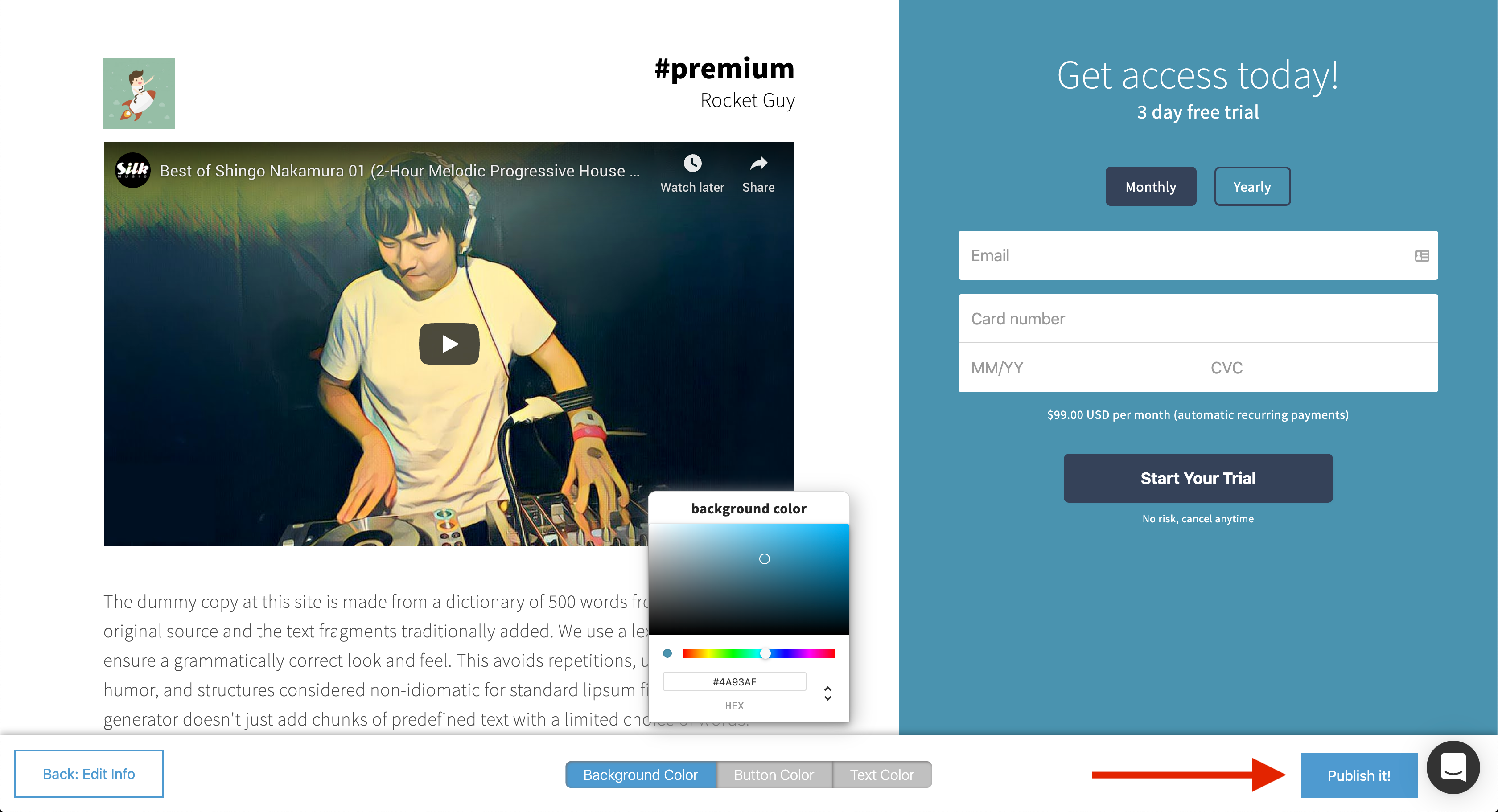This screenshot has height=812, width=1498.
Task: Select the Yearly billing option
Action: pyautogui.click(x=1252, y=187)
